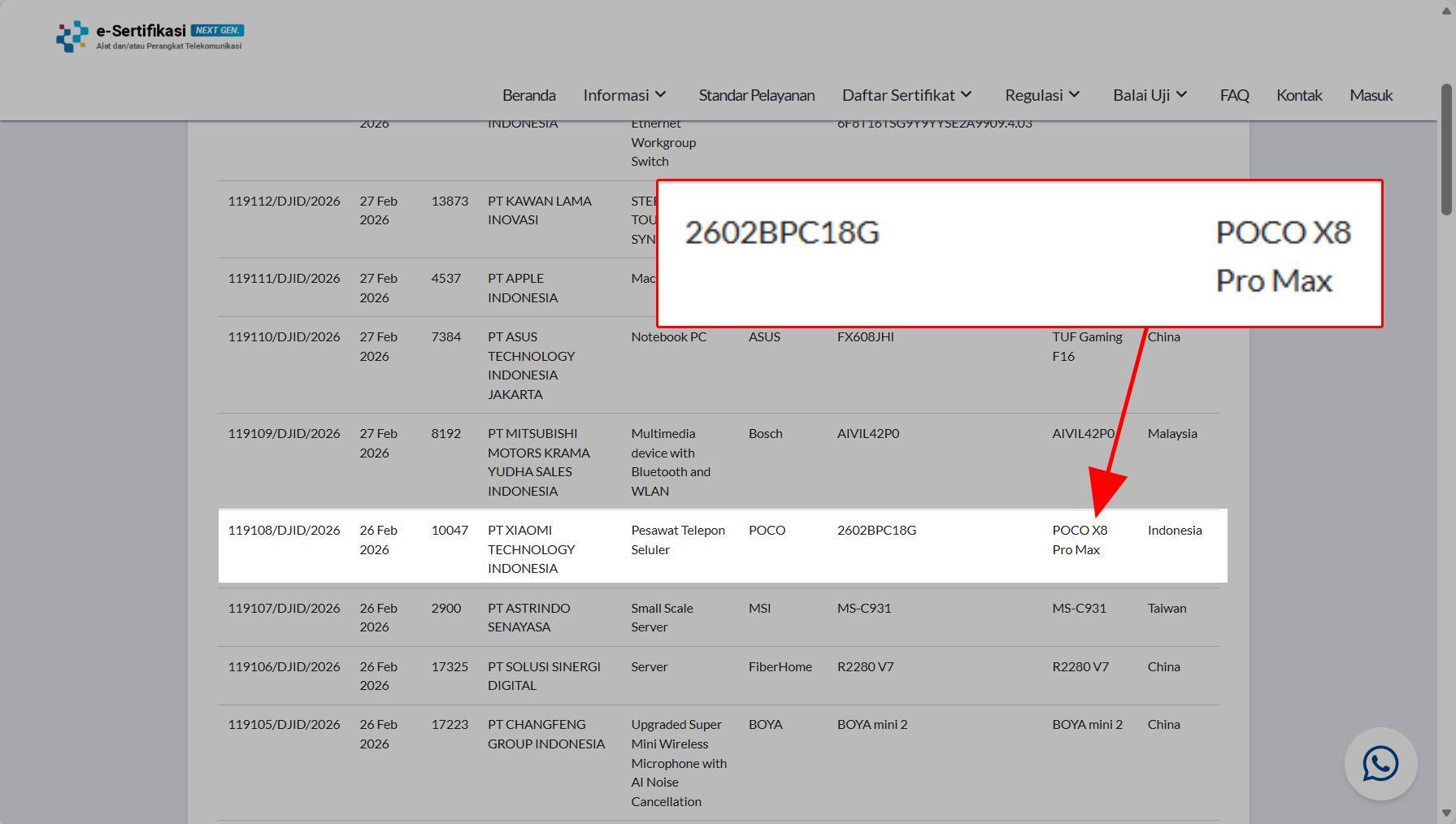Screen dimensions: 1456x824
Task: Expand the Daftar Sertifikat dropdown chevron
Action: coord(966,95)
